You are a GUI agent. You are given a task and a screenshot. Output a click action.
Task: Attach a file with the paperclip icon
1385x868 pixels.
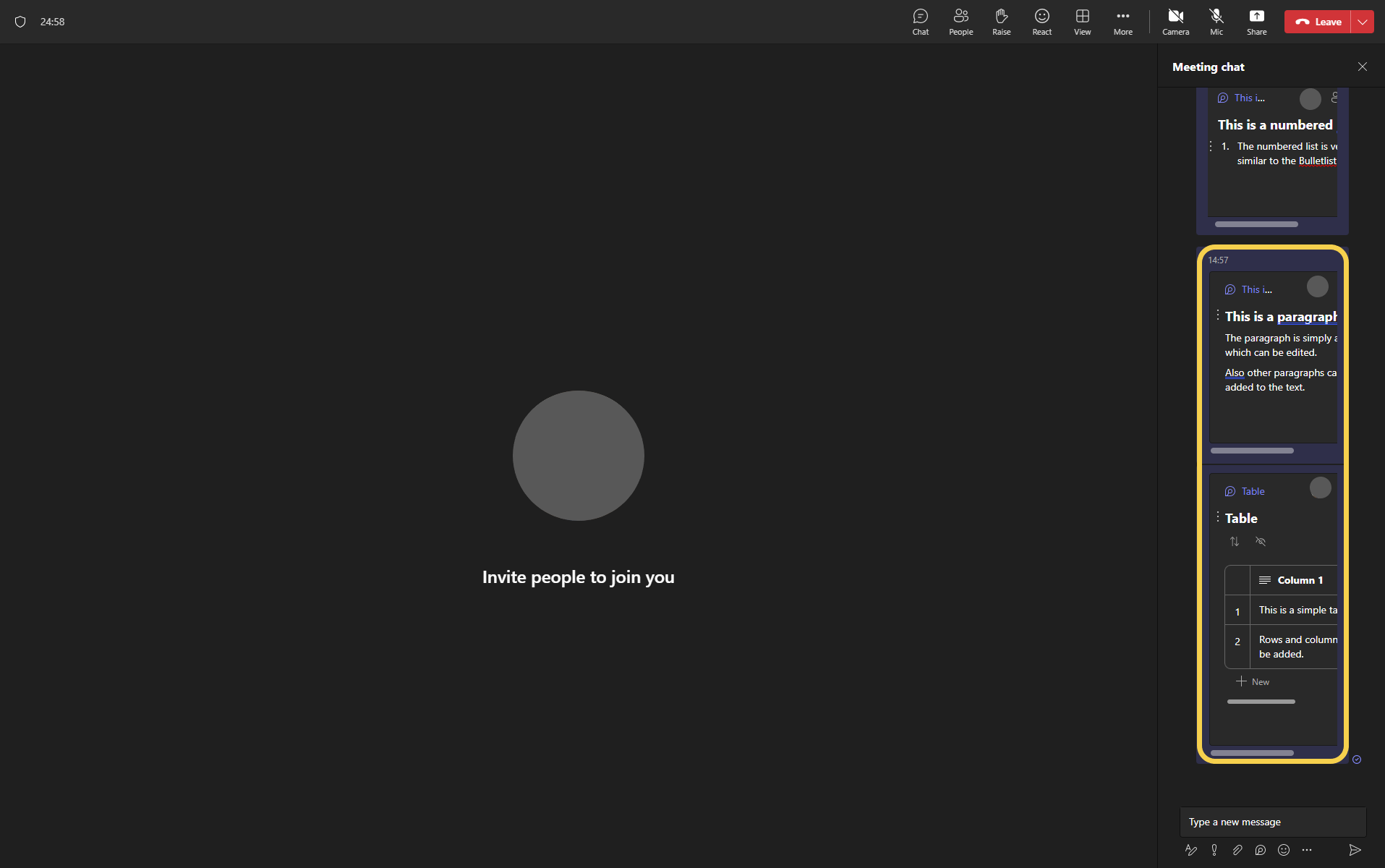click(1237, 850)
